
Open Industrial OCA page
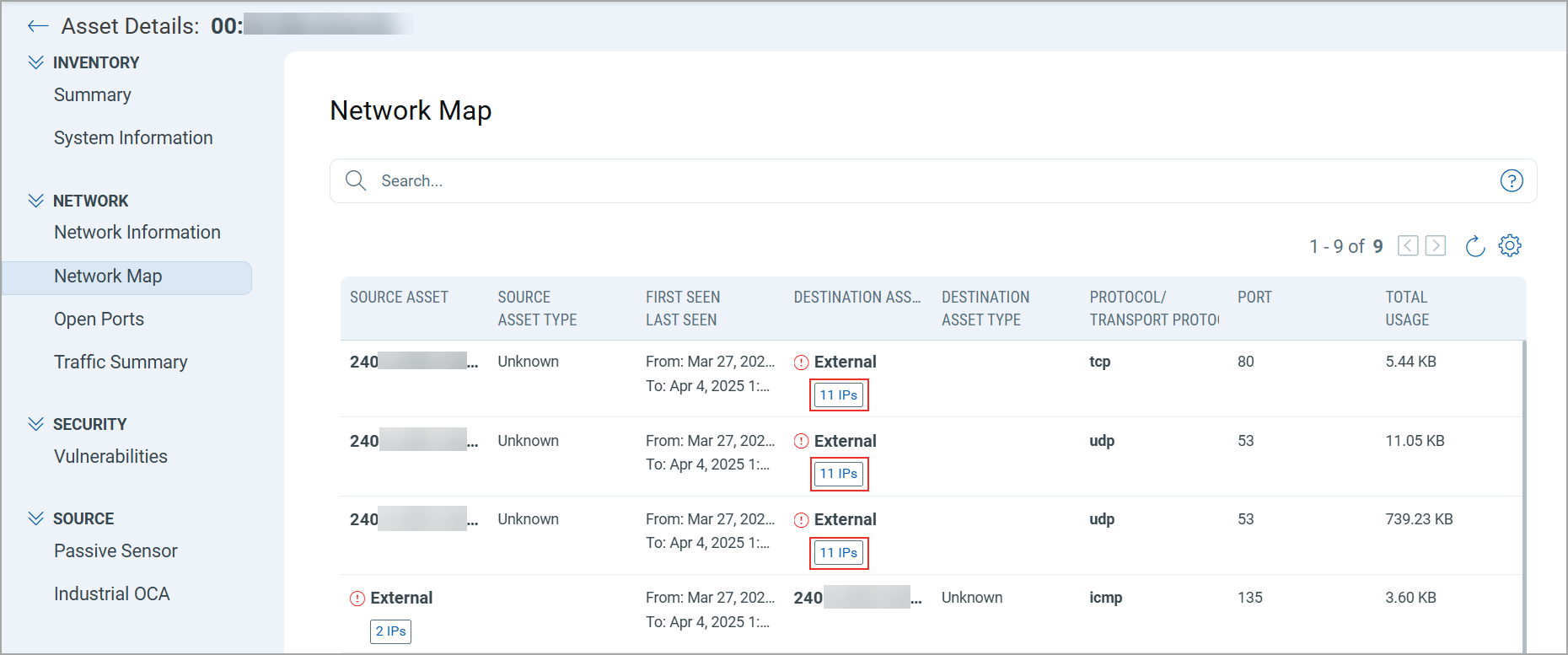(112, 593)
